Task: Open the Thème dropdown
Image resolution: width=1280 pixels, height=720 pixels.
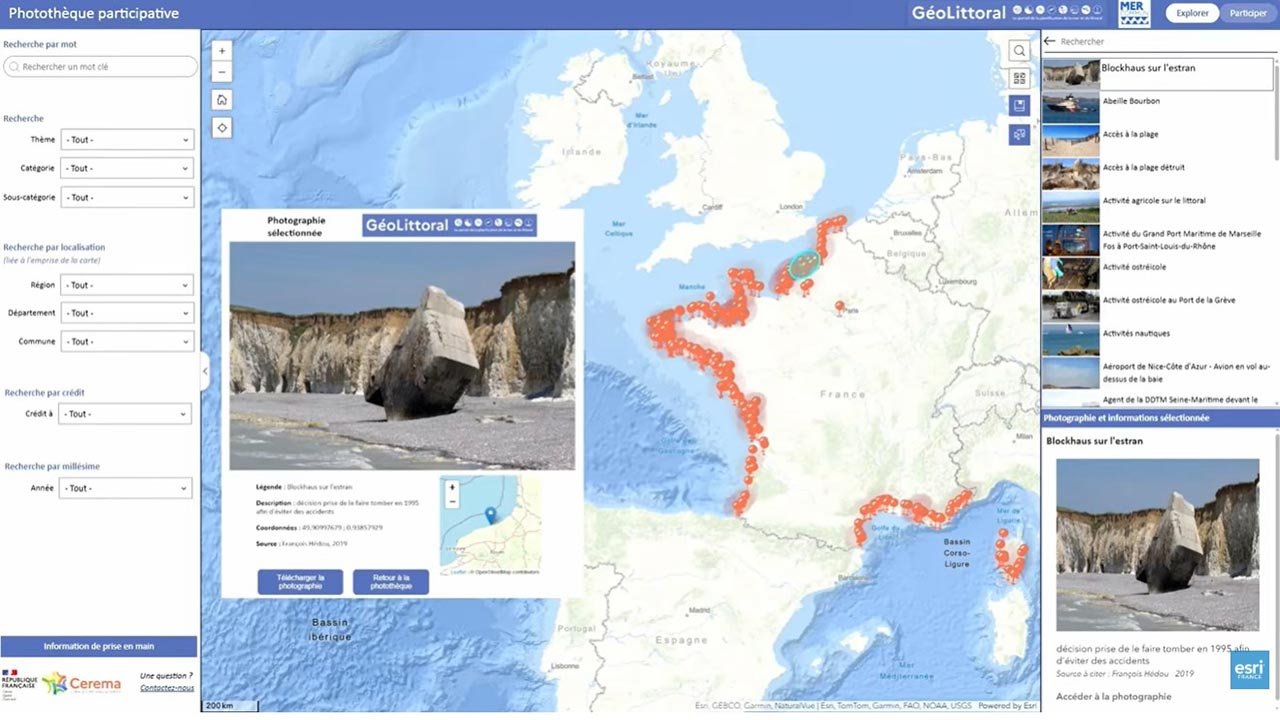Action: coord(126,140)
